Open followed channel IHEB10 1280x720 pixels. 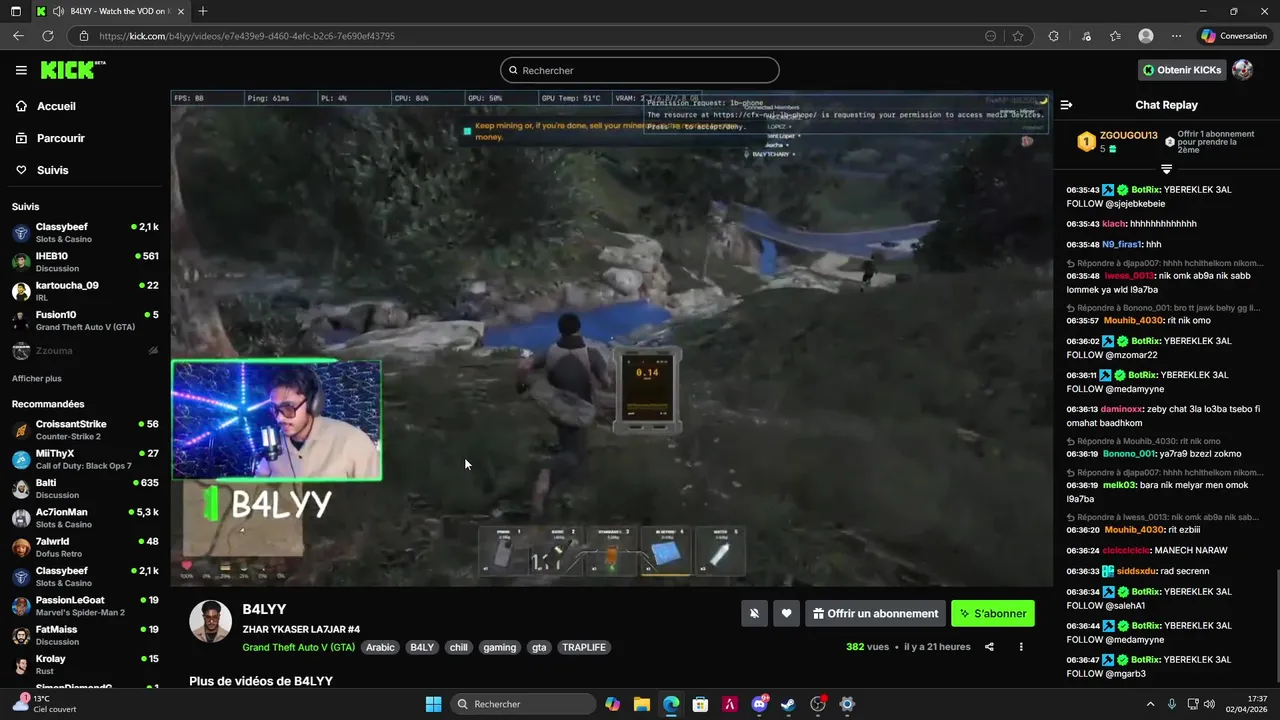(x=85, y=262)
